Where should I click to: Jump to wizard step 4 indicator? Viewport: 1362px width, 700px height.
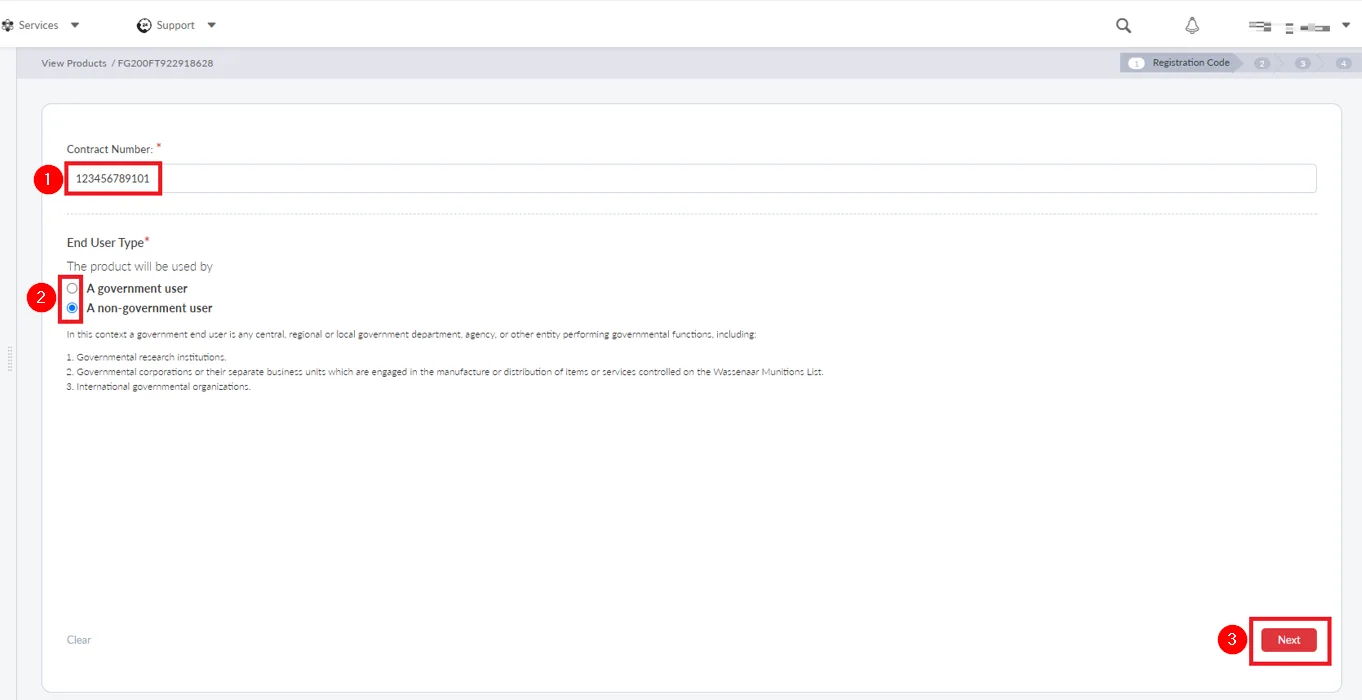coord(1342,63)
